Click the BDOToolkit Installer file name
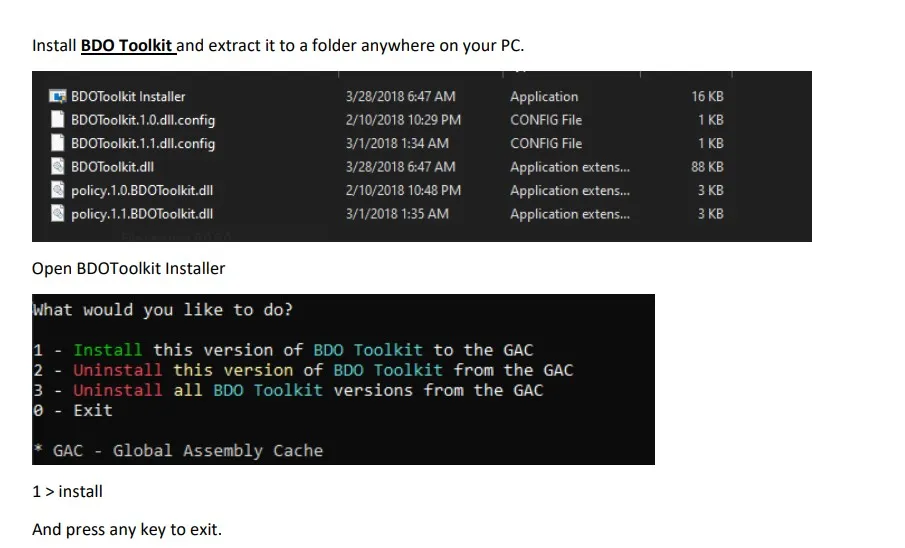Image resolution: width=905 pixels, height=548 pixels. tap(128, 97)
